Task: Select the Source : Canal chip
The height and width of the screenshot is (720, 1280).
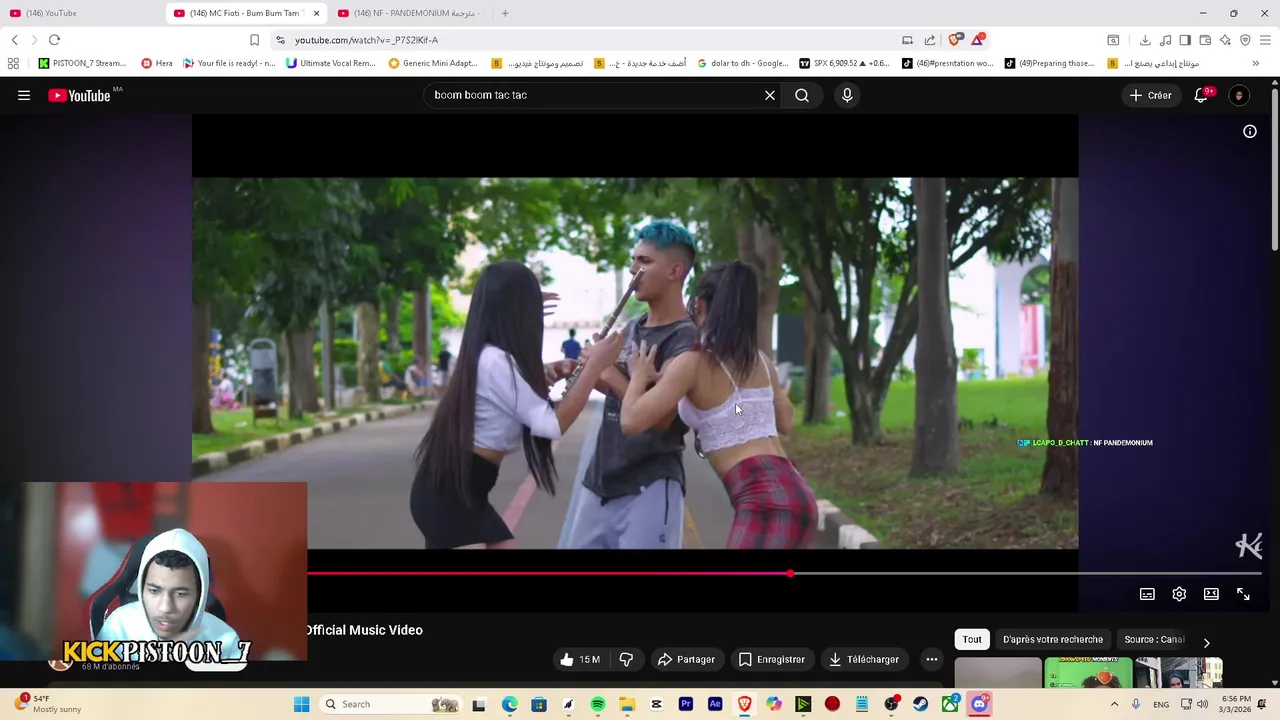Action: (x=1154, y=639)
